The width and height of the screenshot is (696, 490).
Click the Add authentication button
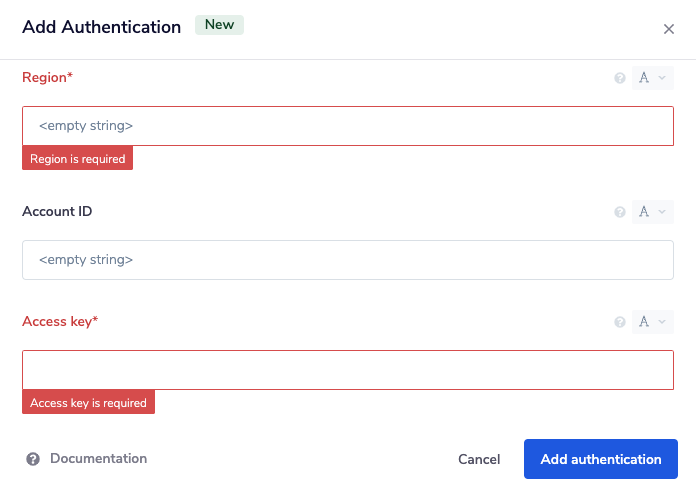[600, 459]
